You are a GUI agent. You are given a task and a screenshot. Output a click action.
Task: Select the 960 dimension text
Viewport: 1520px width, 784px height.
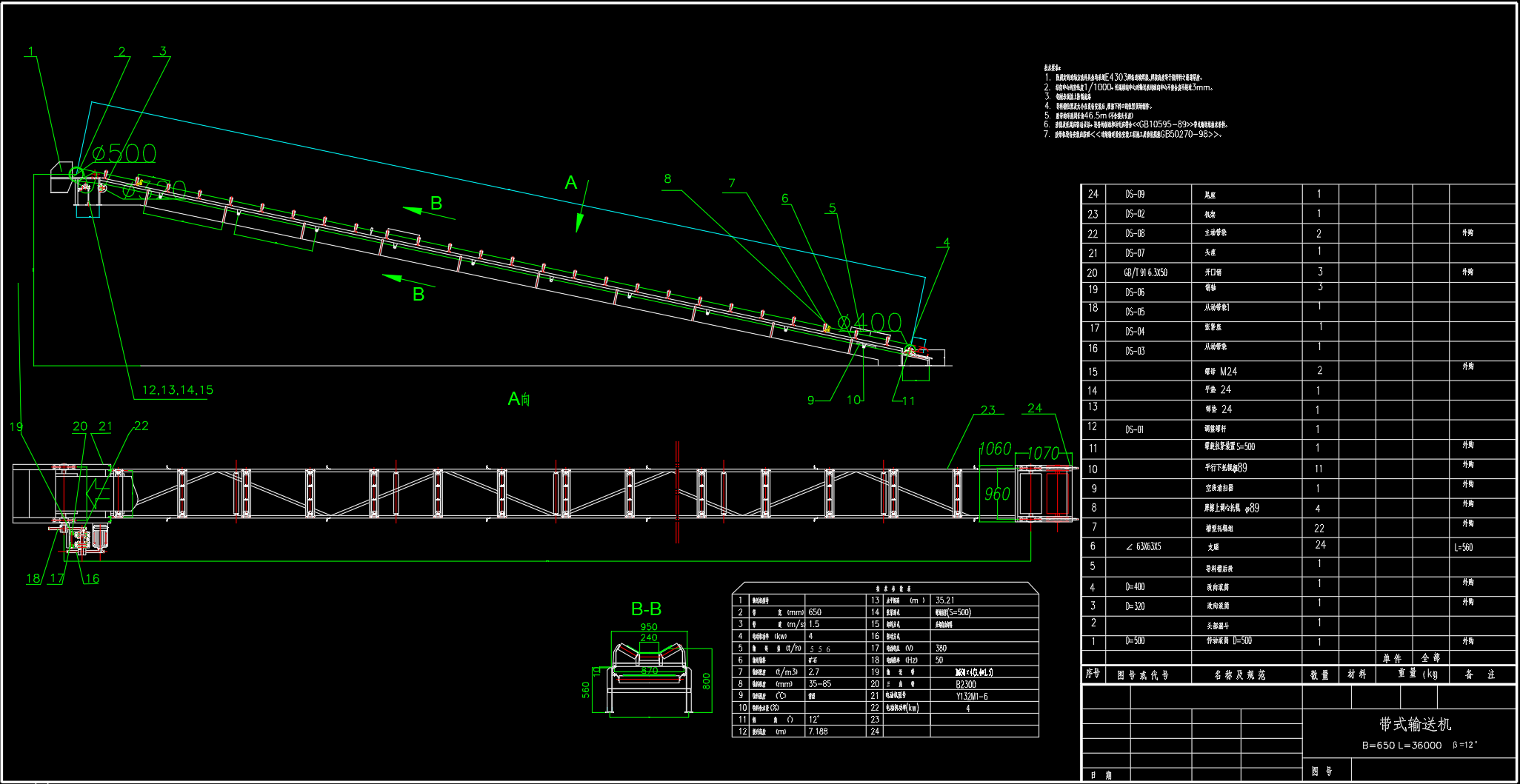[x=997, y=494]
